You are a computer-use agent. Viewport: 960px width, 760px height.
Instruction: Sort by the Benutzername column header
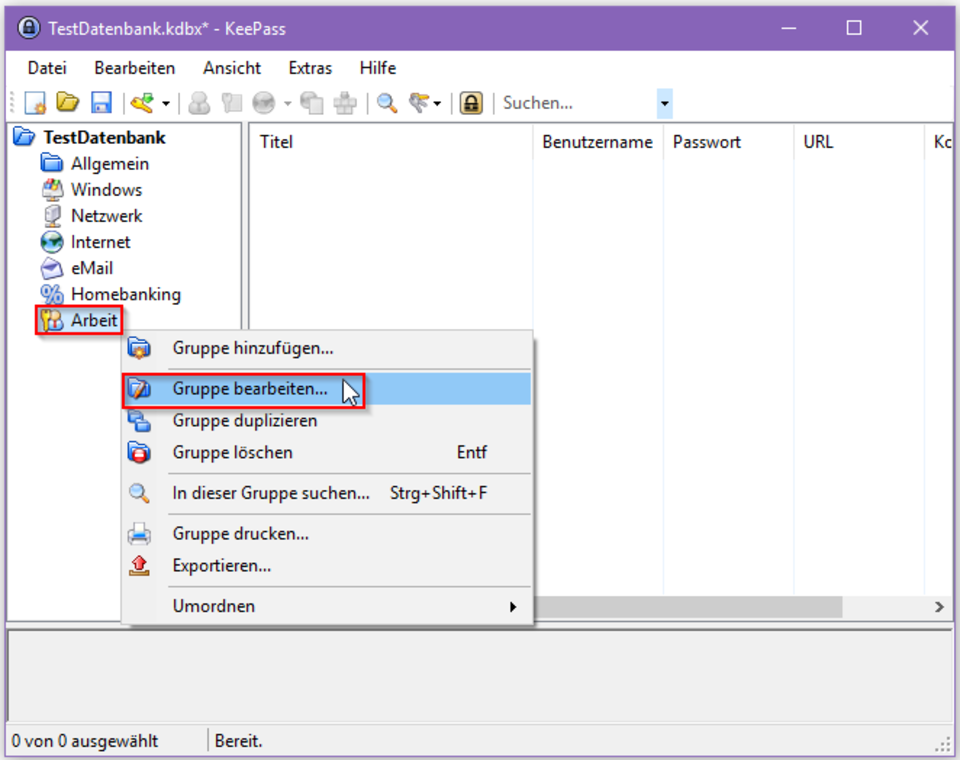point(598,142)
